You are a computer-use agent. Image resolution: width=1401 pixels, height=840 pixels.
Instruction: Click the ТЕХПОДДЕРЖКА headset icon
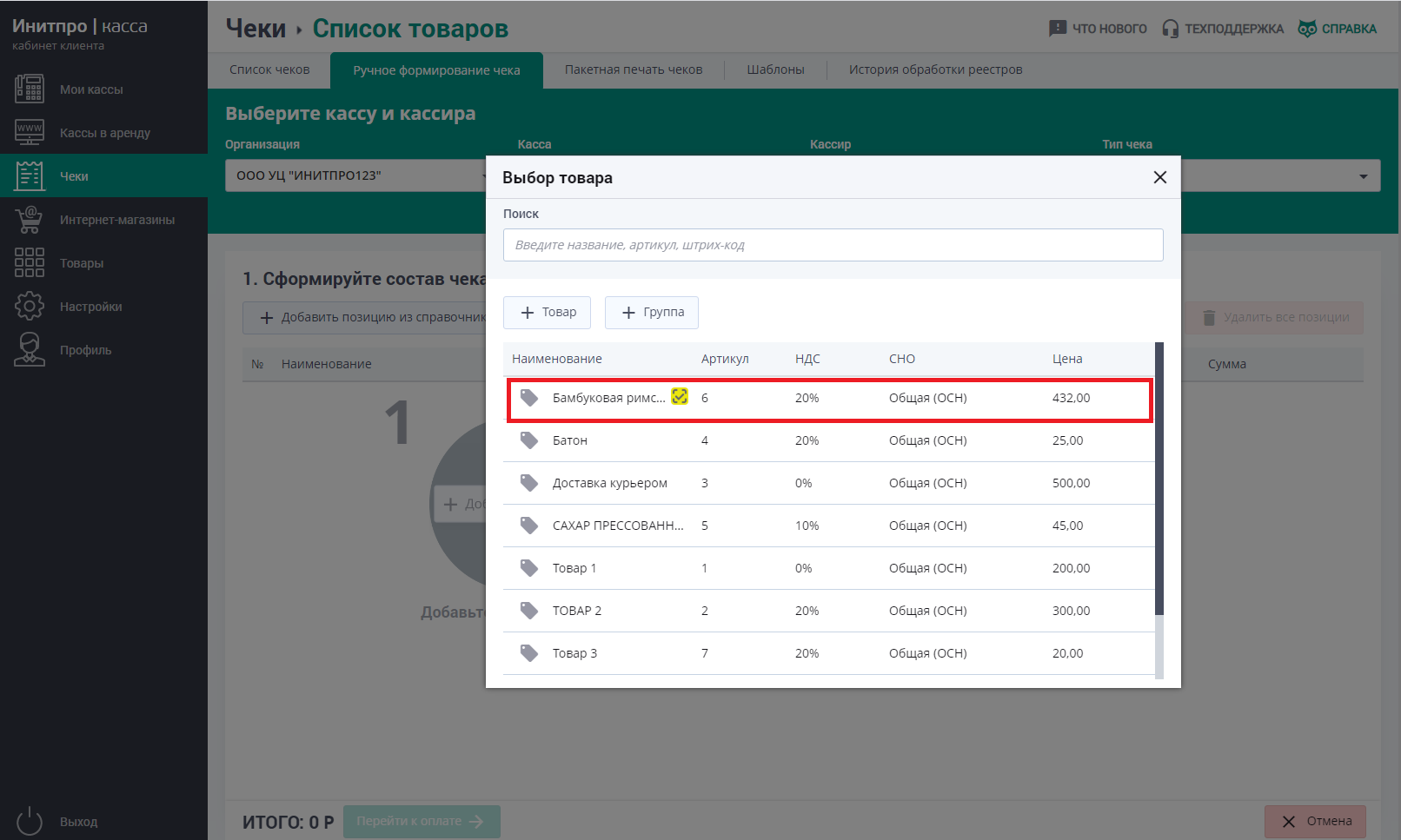[x=1171, y=29]
